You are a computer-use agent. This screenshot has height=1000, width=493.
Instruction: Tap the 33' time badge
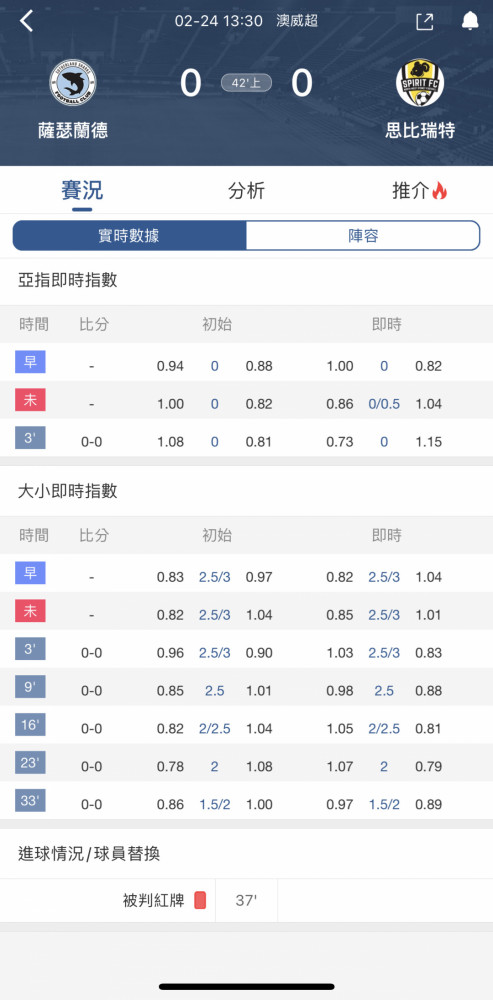coord(30,800)
